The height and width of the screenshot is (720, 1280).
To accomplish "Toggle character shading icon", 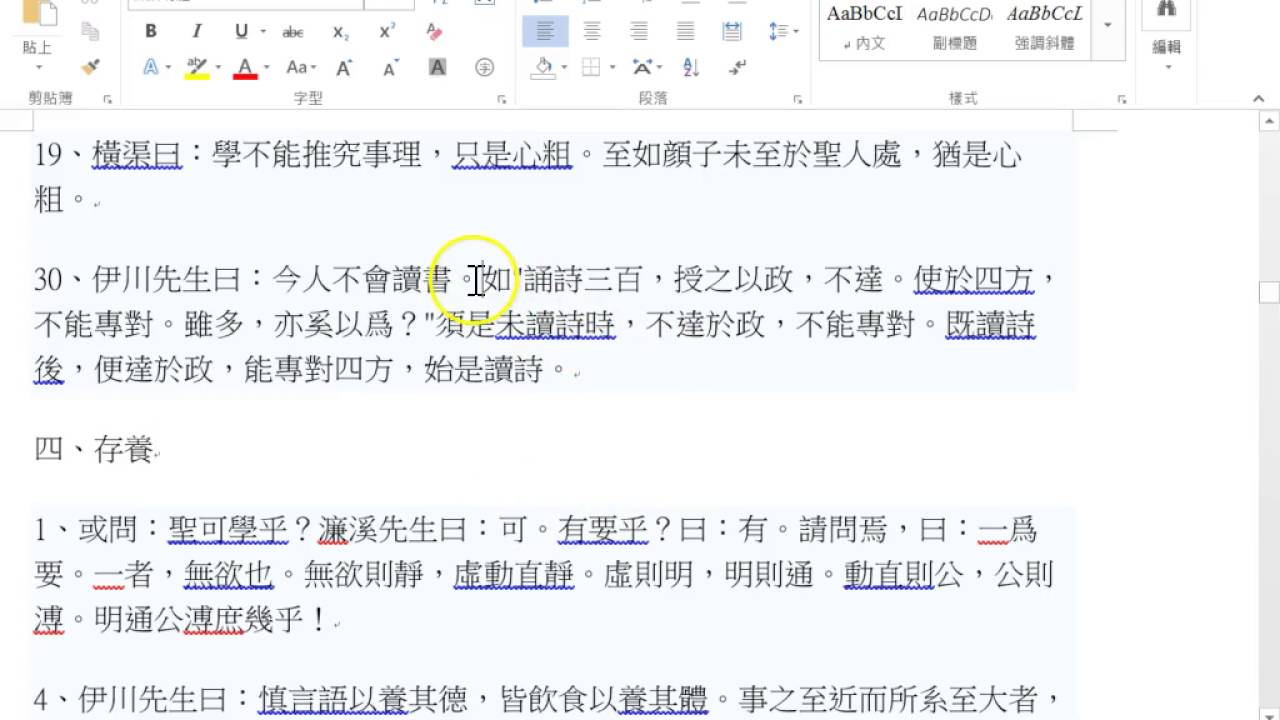I will (x=437, y=68).
